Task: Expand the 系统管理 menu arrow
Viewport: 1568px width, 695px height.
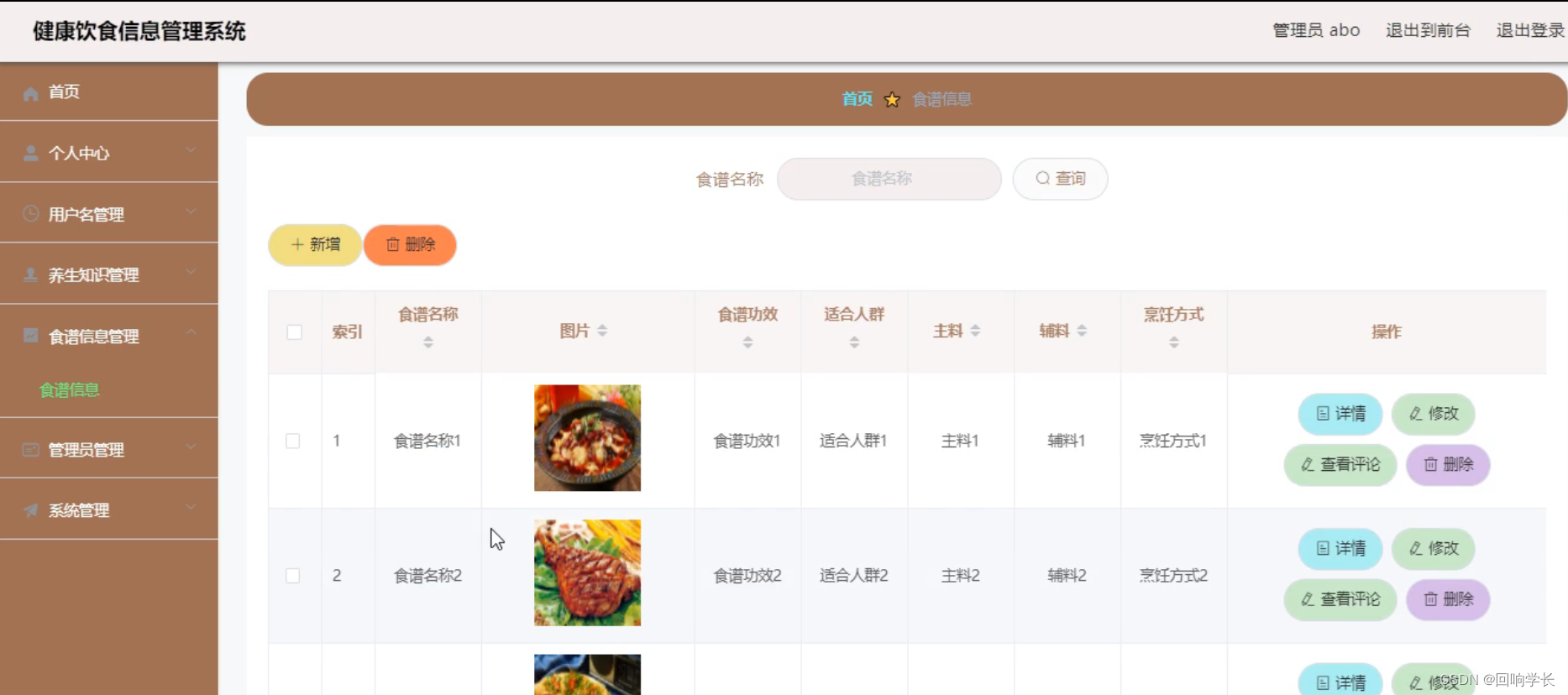Action: click(x=191, y=507)
